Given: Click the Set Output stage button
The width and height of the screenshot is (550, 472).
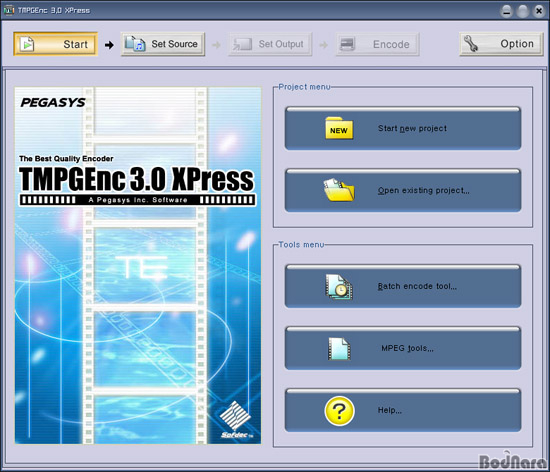Looking at the screenshot, I should pos(270,44).
